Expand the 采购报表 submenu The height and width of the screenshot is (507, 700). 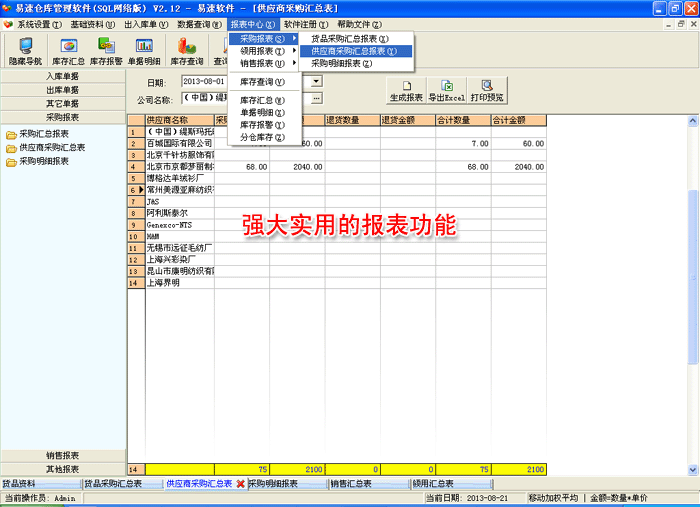[x=263, y=39]
